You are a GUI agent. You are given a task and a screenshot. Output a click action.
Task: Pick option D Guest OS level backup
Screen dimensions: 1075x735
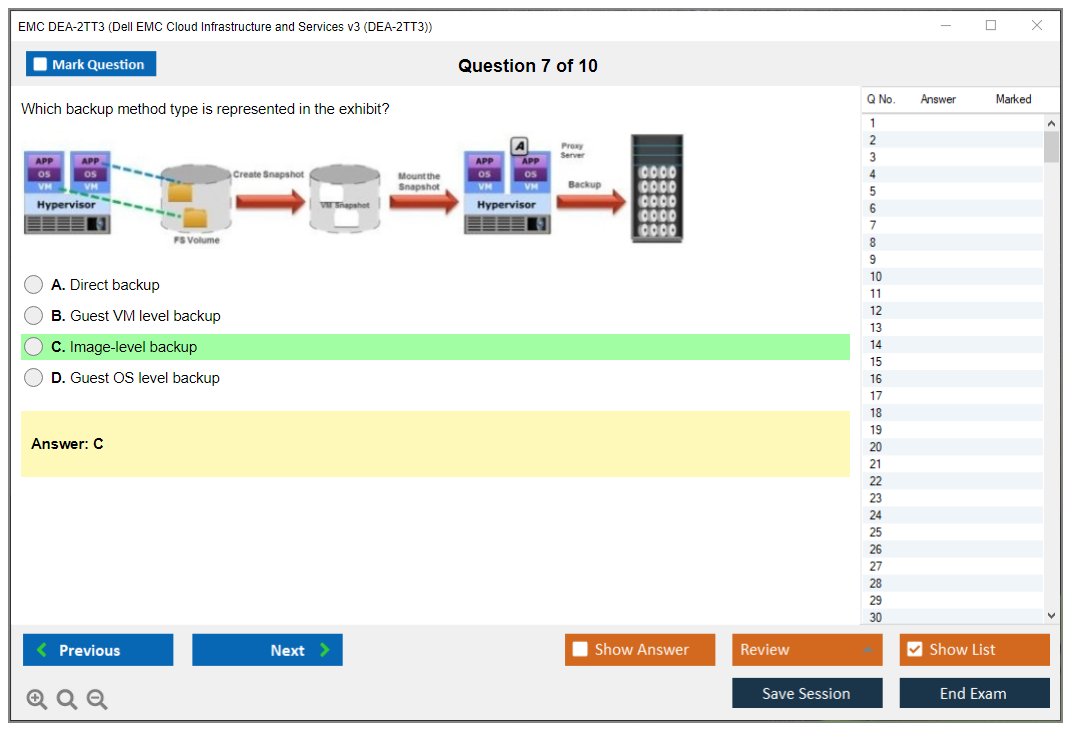pos(34,378)
